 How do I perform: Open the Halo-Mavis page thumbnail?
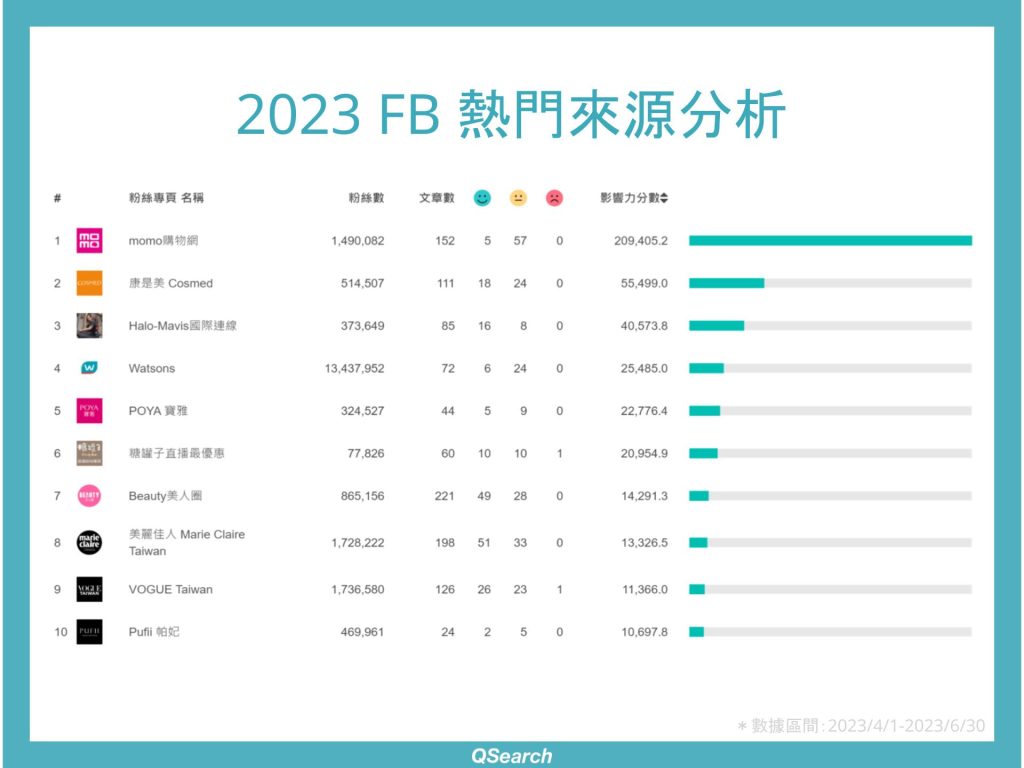point(89,325)
